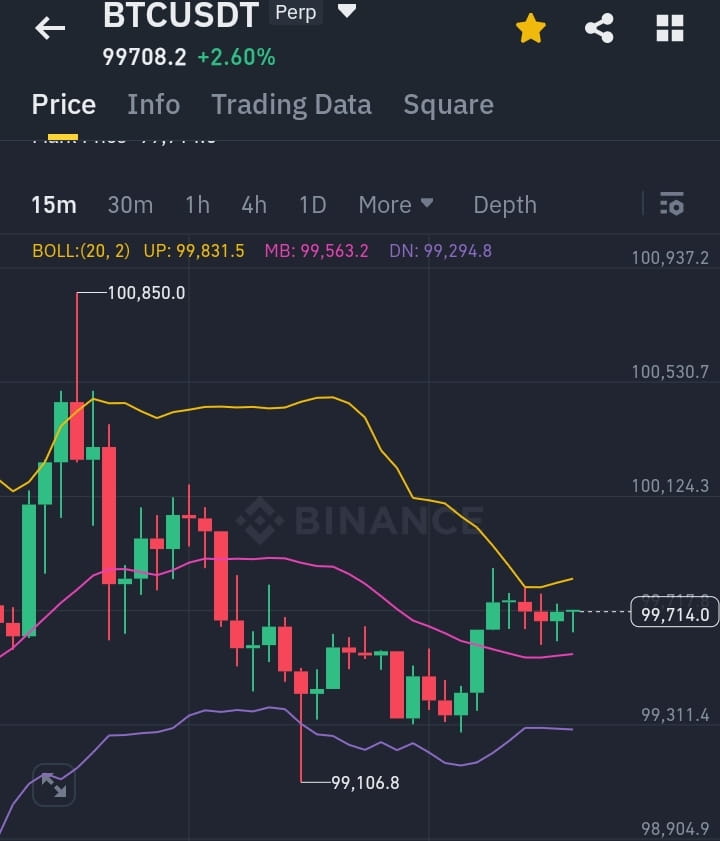Tap the 100,530.7 price axis label
720x841 pixels.
coord(670,372)
